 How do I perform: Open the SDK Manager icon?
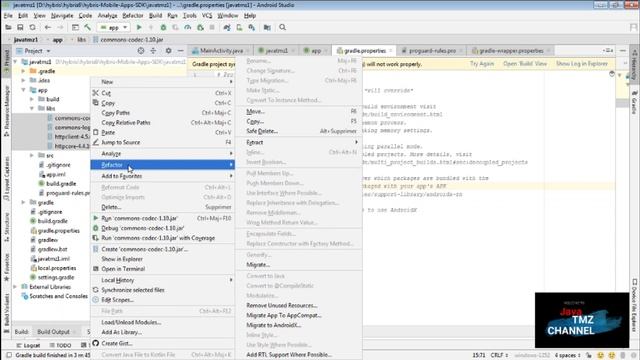point(251,27)
